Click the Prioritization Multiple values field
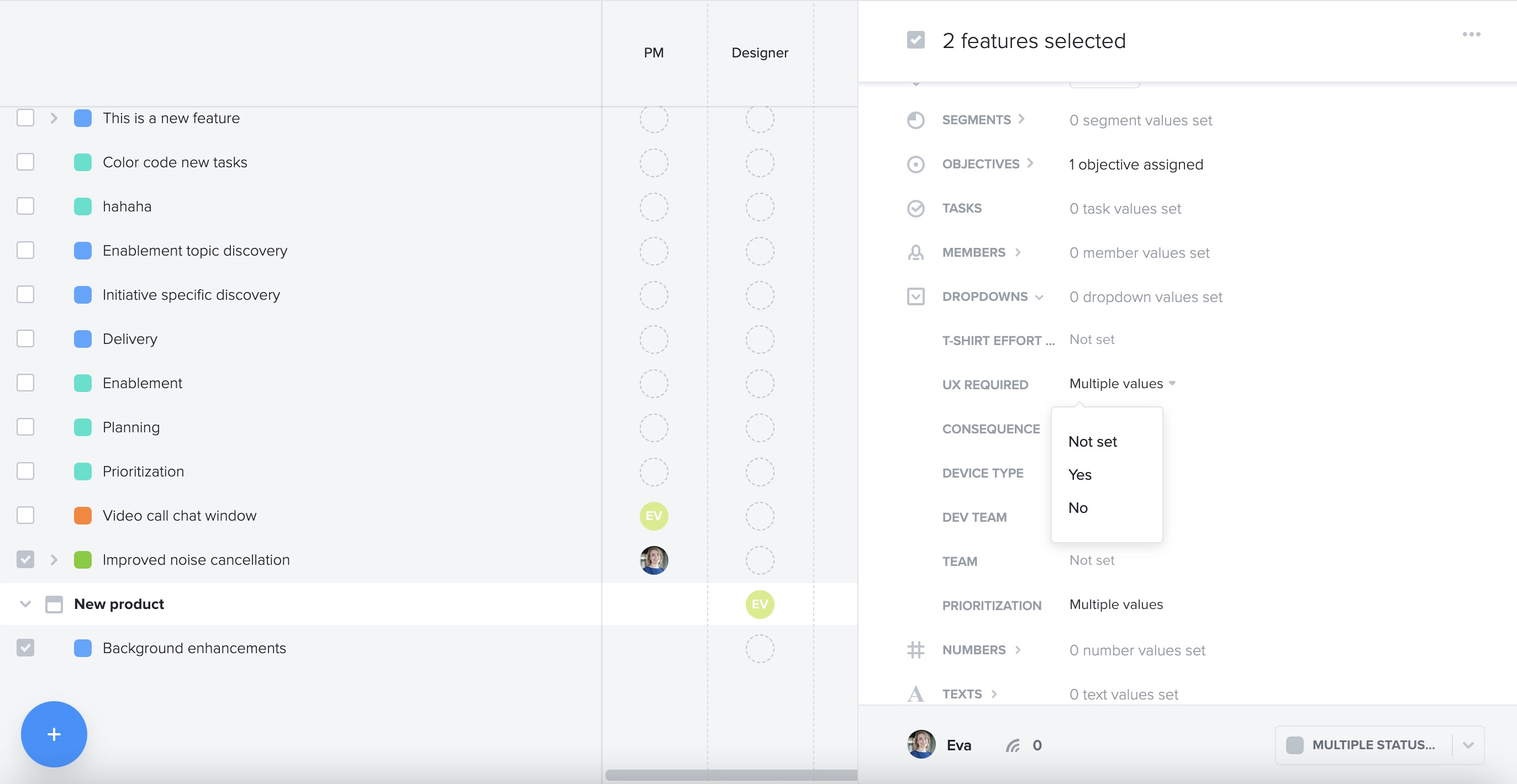Image resolution: width=1517 pixels, height=784 pixels. pos(1116,605)
